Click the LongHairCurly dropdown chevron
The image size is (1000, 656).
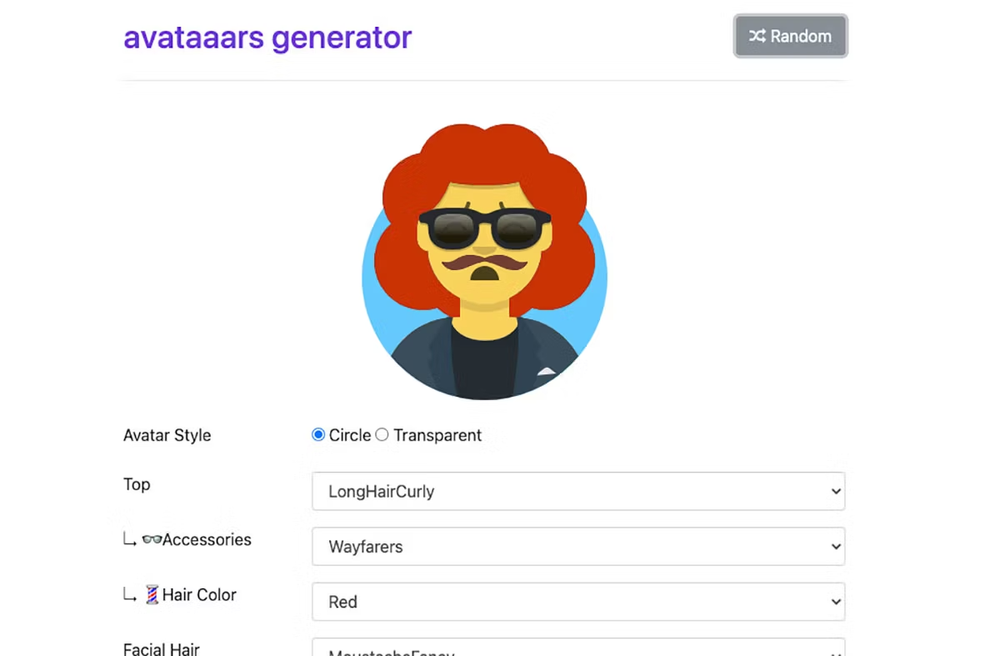[833, 491]
